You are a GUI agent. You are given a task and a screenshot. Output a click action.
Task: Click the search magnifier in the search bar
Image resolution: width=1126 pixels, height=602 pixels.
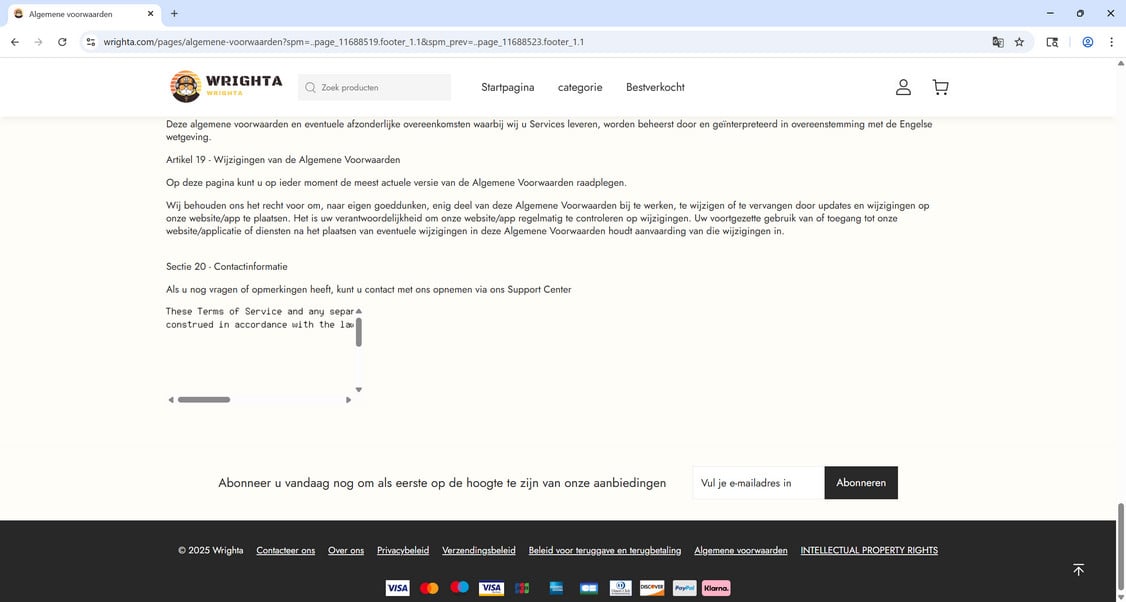point(311,87)
